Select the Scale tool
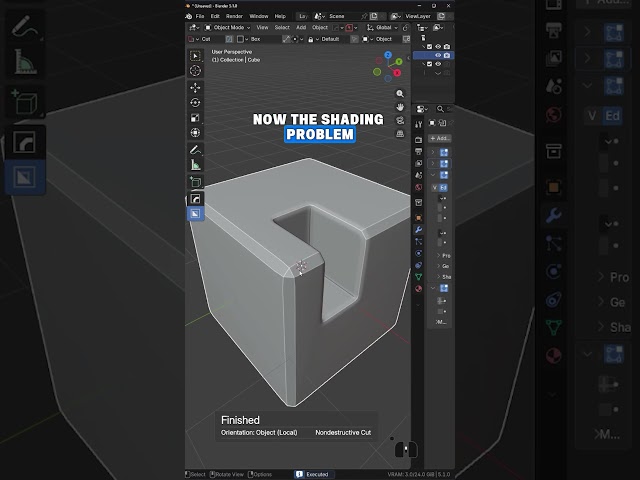 pos(195,118)
